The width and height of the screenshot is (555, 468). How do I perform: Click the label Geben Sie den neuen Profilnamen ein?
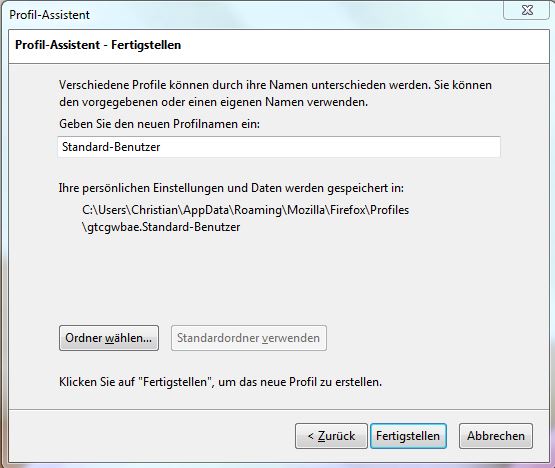[159, 124]
